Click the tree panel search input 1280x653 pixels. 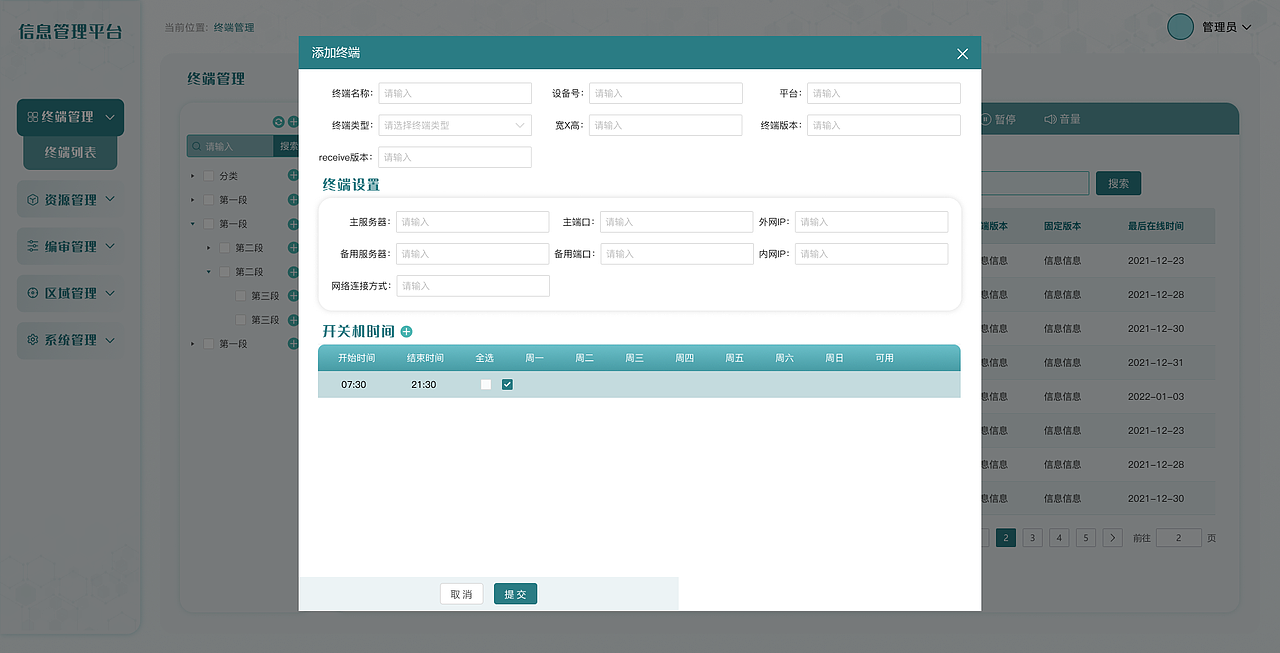230,146
